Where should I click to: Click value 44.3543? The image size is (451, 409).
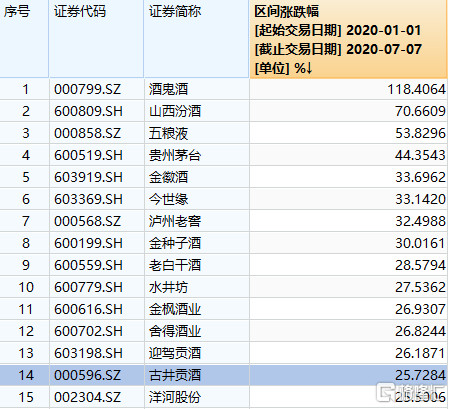coord(420,155)
